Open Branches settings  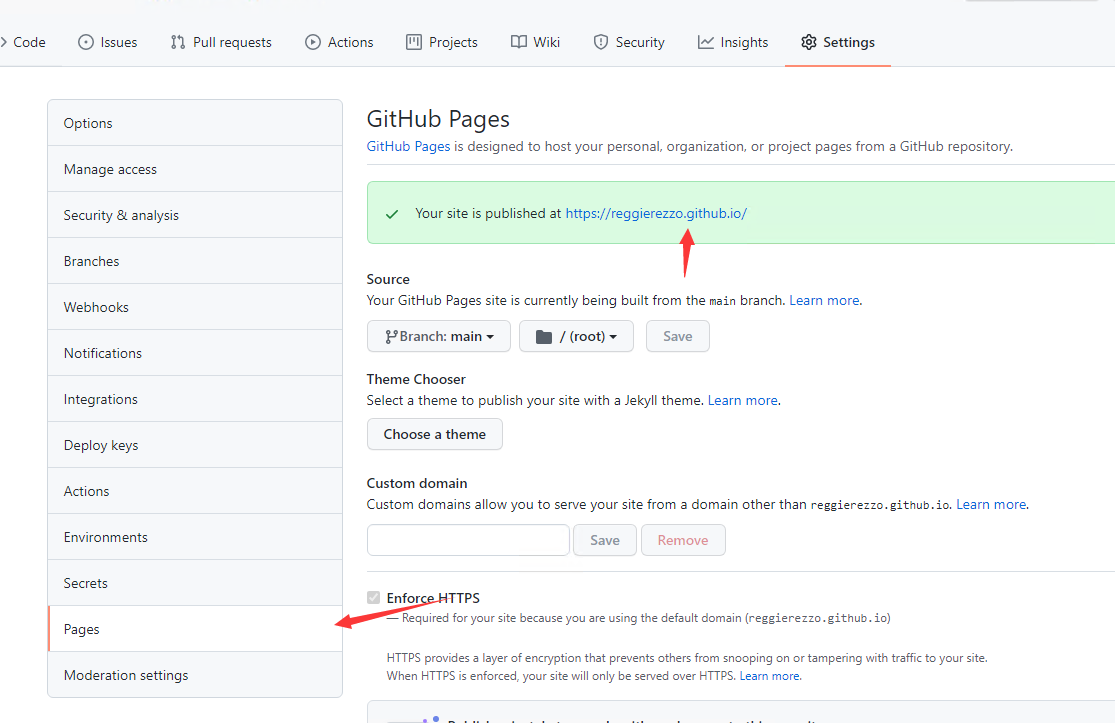click(195, 261)
